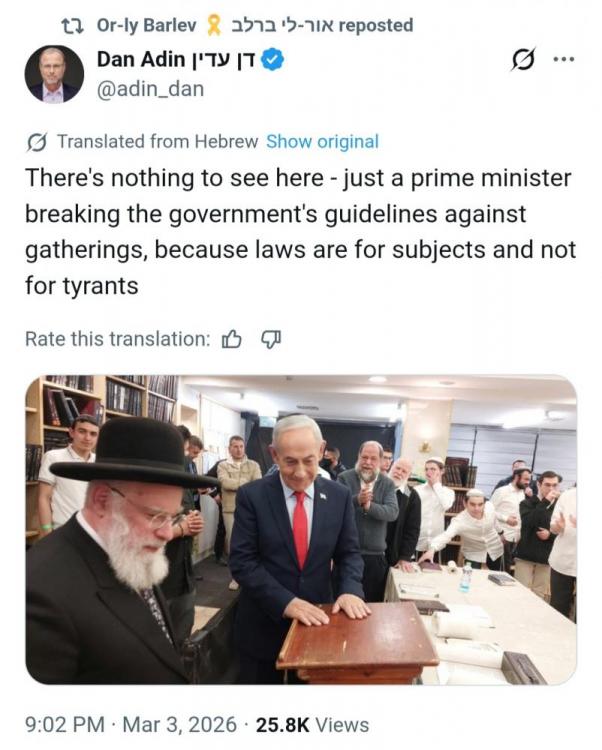Rate the translation with thumbs up
This screenshot has height=750, width=602.
(232, 339)
